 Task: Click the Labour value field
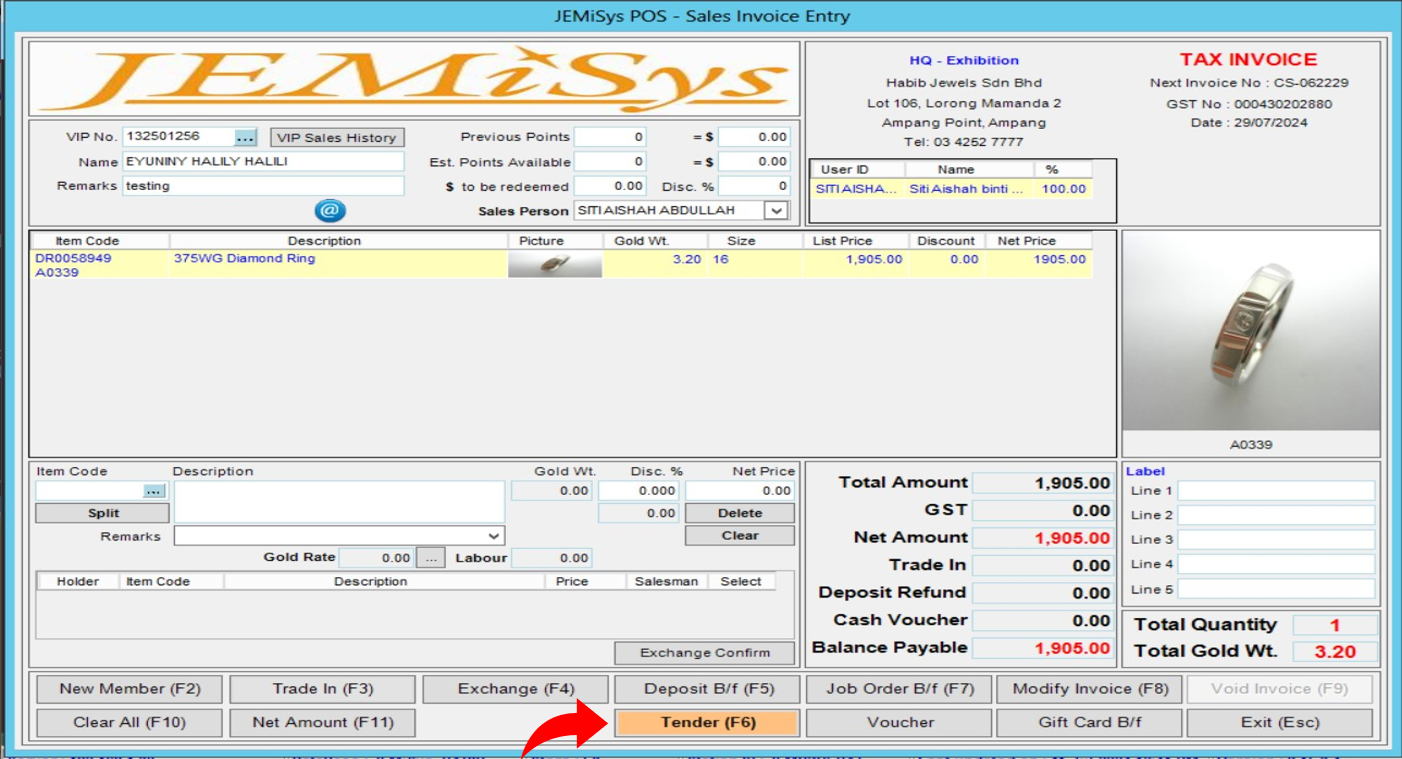coord(552,558)
